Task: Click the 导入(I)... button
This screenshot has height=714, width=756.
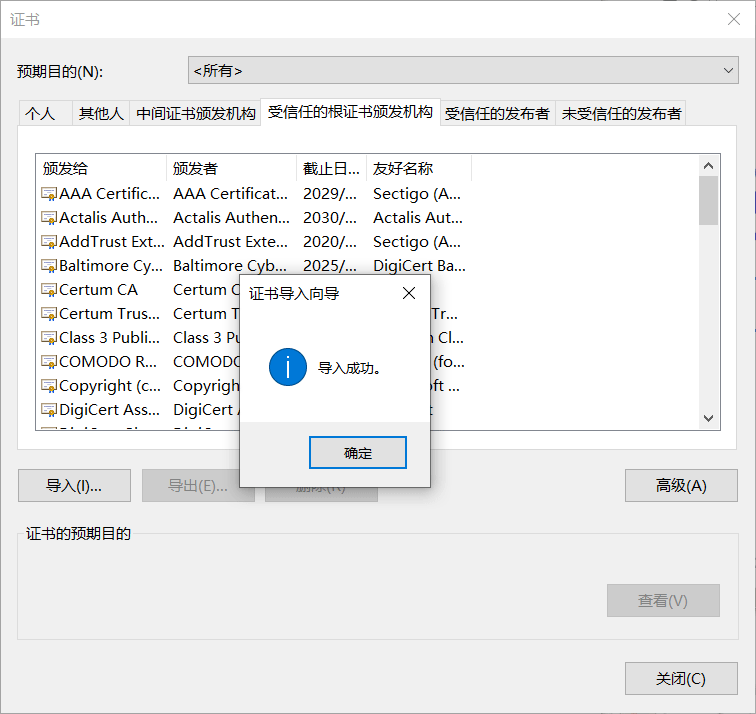Action: click(74, 485)
